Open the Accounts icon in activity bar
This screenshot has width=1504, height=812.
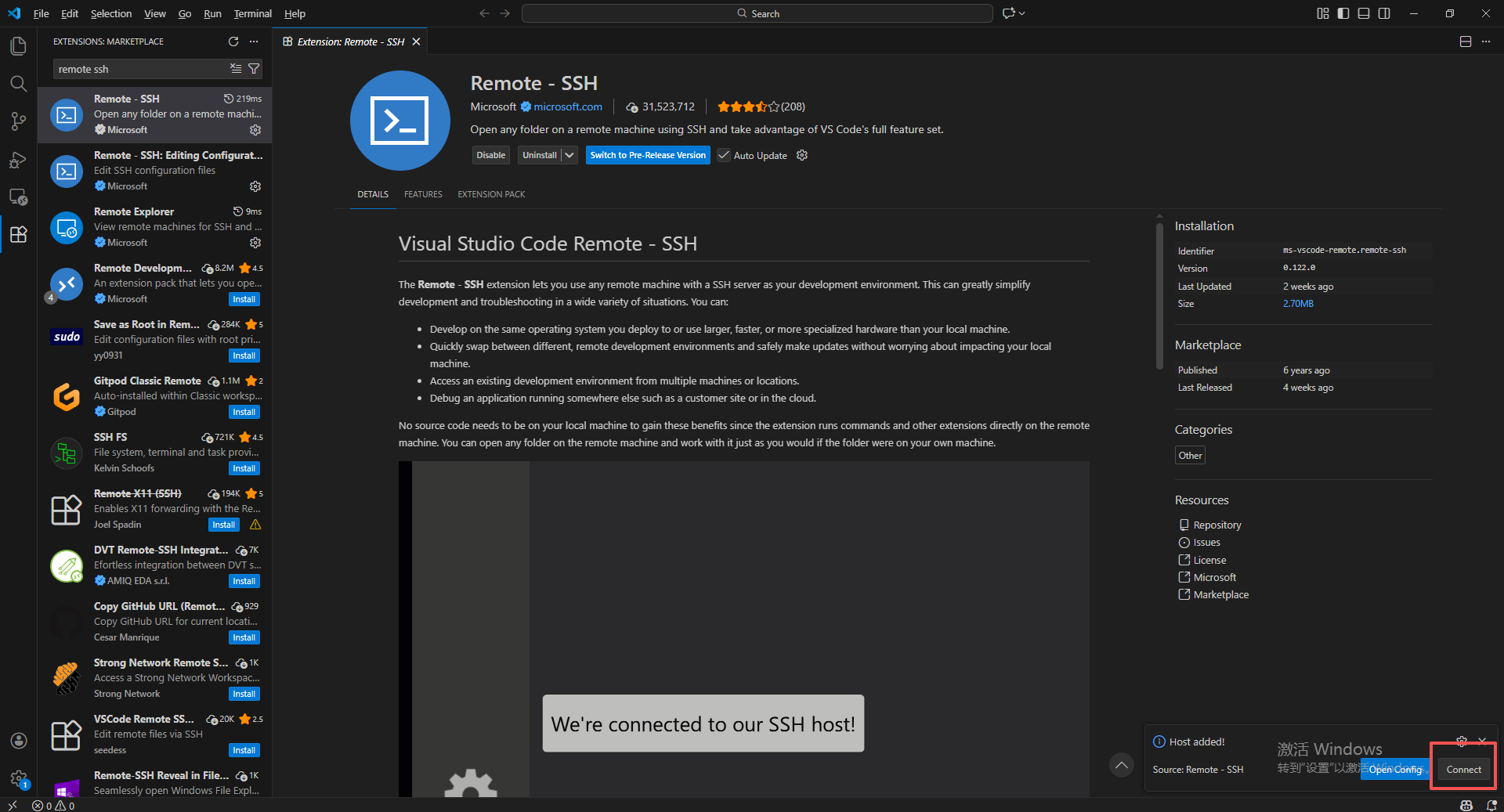click(x=19, y=741)
